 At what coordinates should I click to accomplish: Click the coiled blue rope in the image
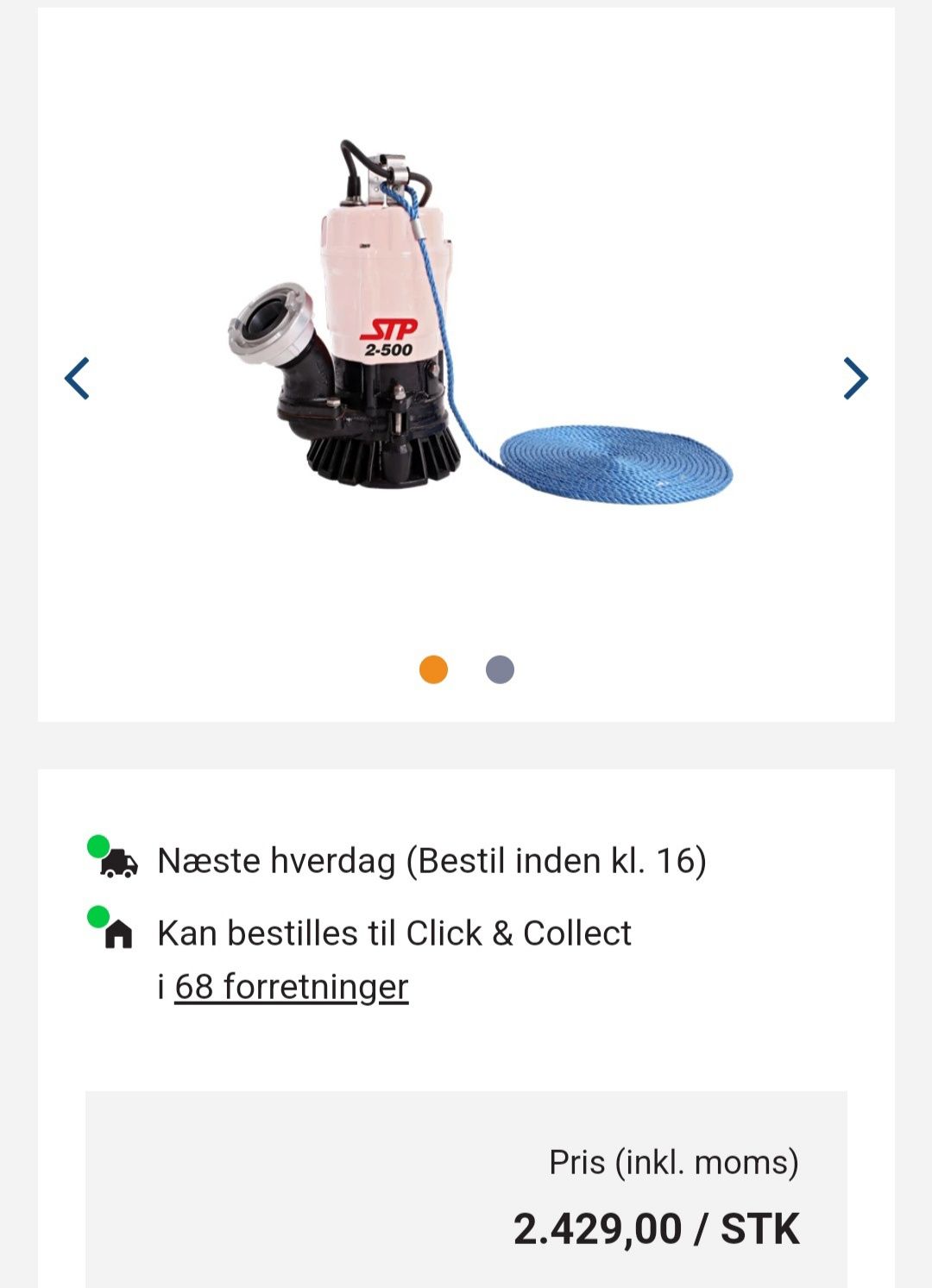coord(616,463)
